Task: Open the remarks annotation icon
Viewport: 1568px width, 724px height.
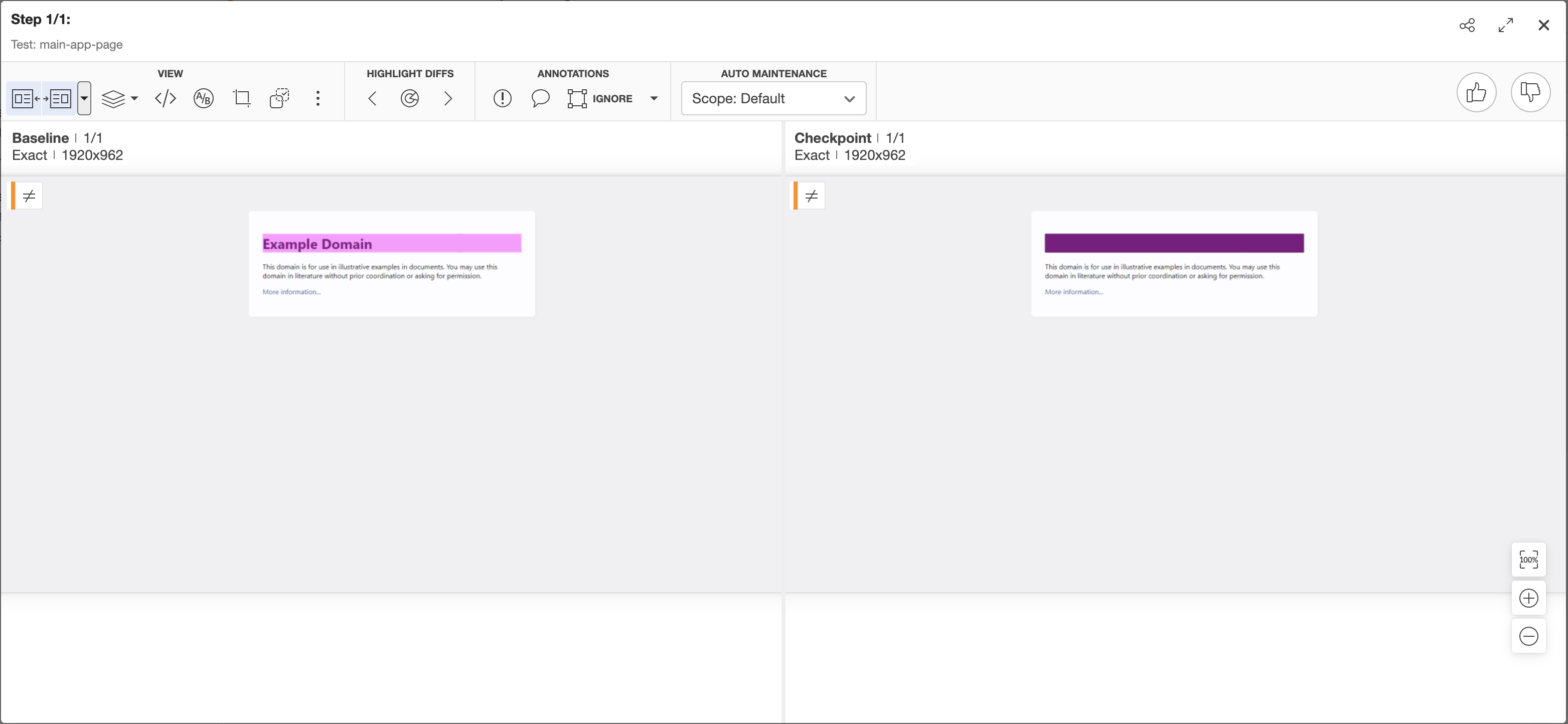Action: pyautogui.click(x=502, y=99)
